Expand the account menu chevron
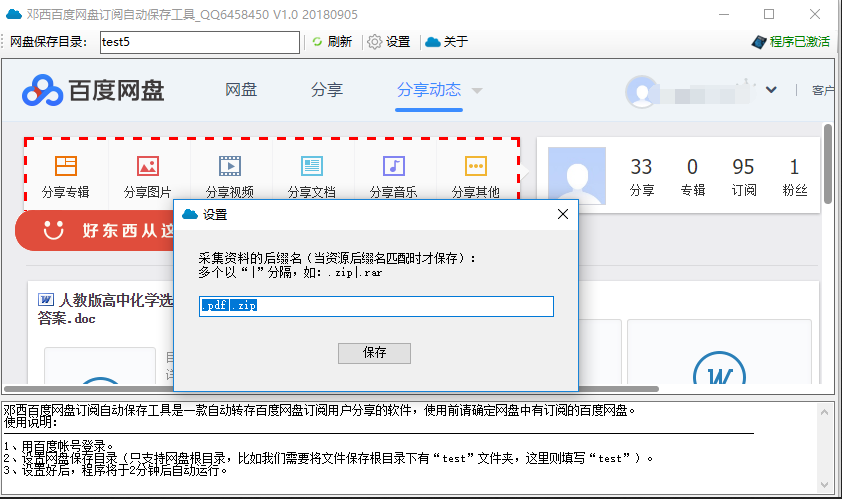This screenshot has height=499, width=842. point(771,90)
